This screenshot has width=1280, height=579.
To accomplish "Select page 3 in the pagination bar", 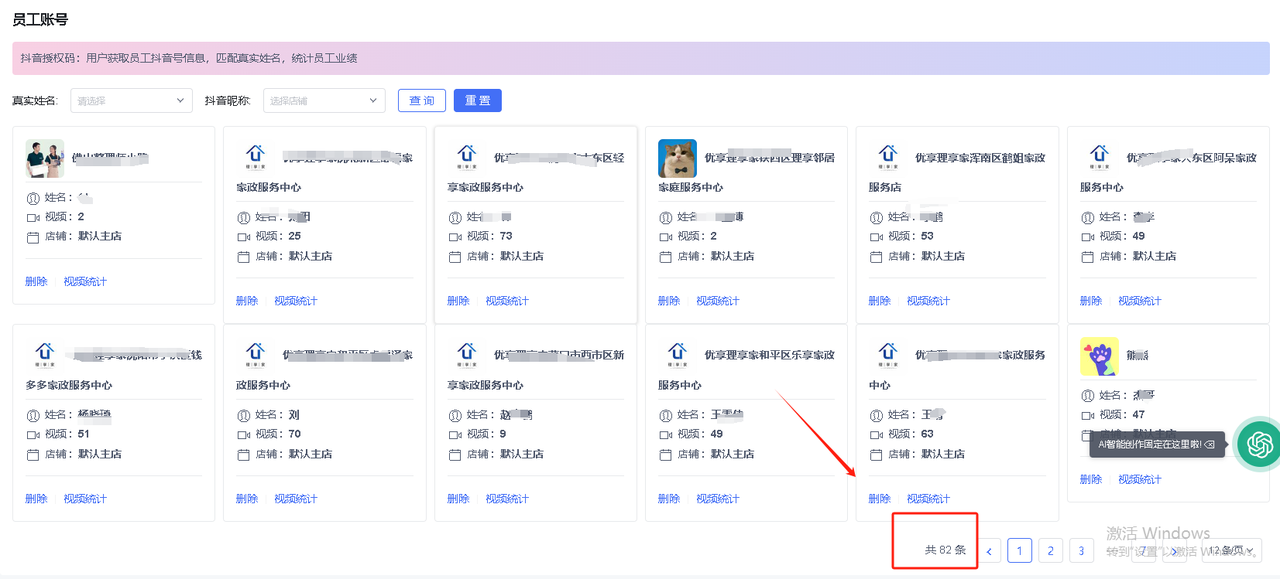I will tap(1081, 550).
